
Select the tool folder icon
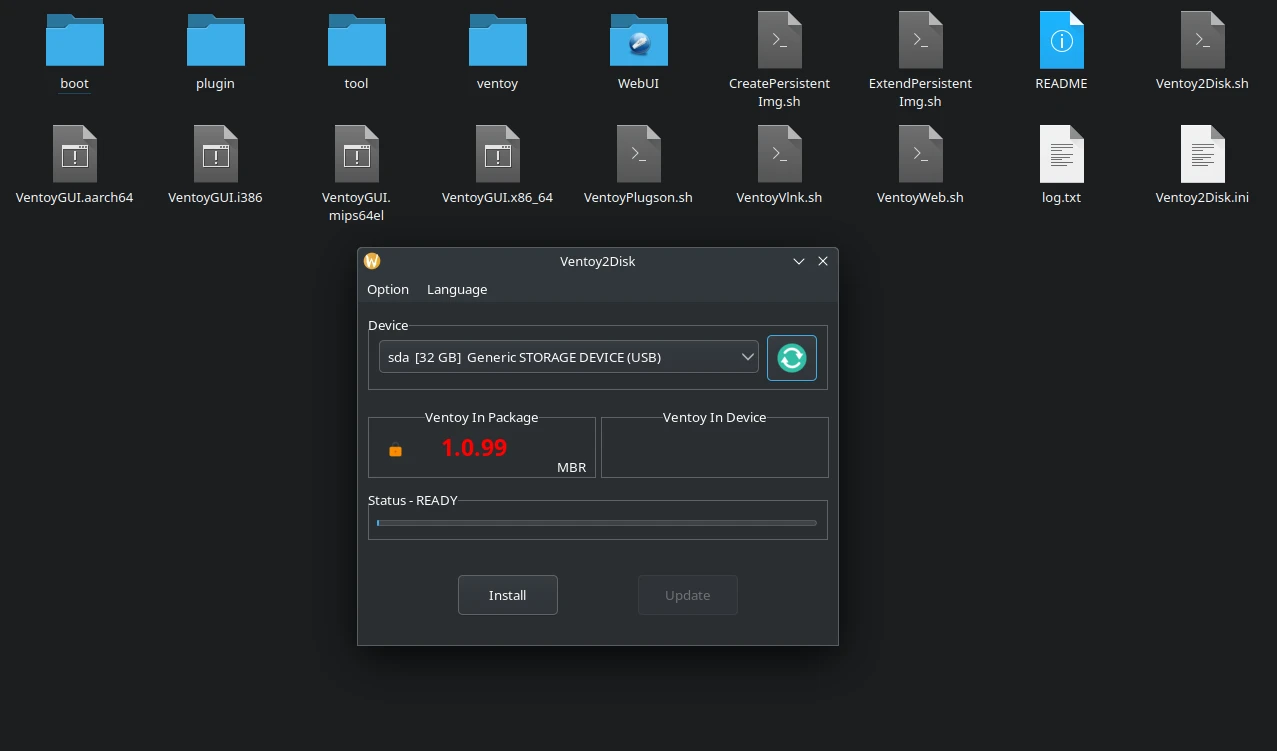point(357,40)
